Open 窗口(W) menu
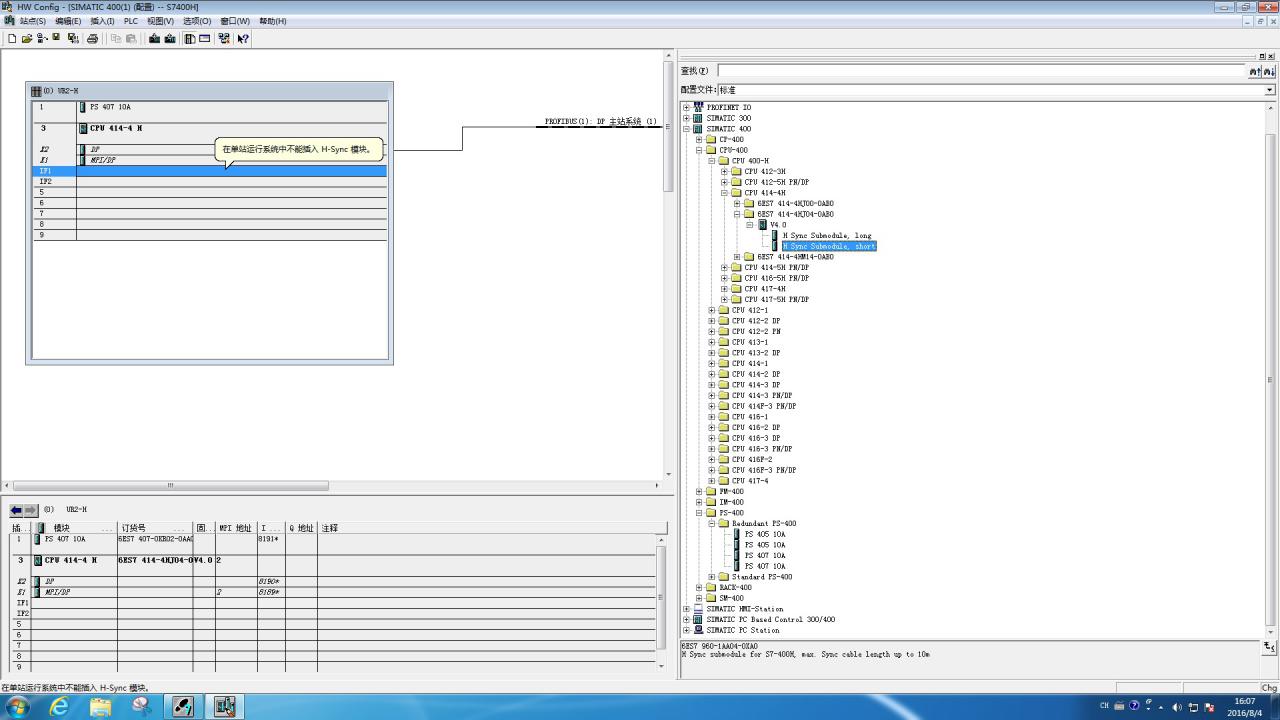The width and height of the screenshot is (1280, 720). [235, 21]
